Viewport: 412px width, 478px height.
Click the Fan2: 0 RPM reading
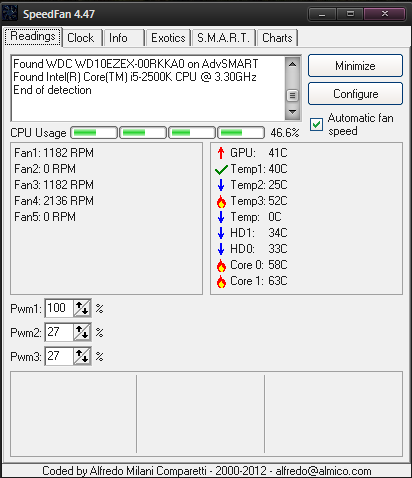tap(45, 169)
